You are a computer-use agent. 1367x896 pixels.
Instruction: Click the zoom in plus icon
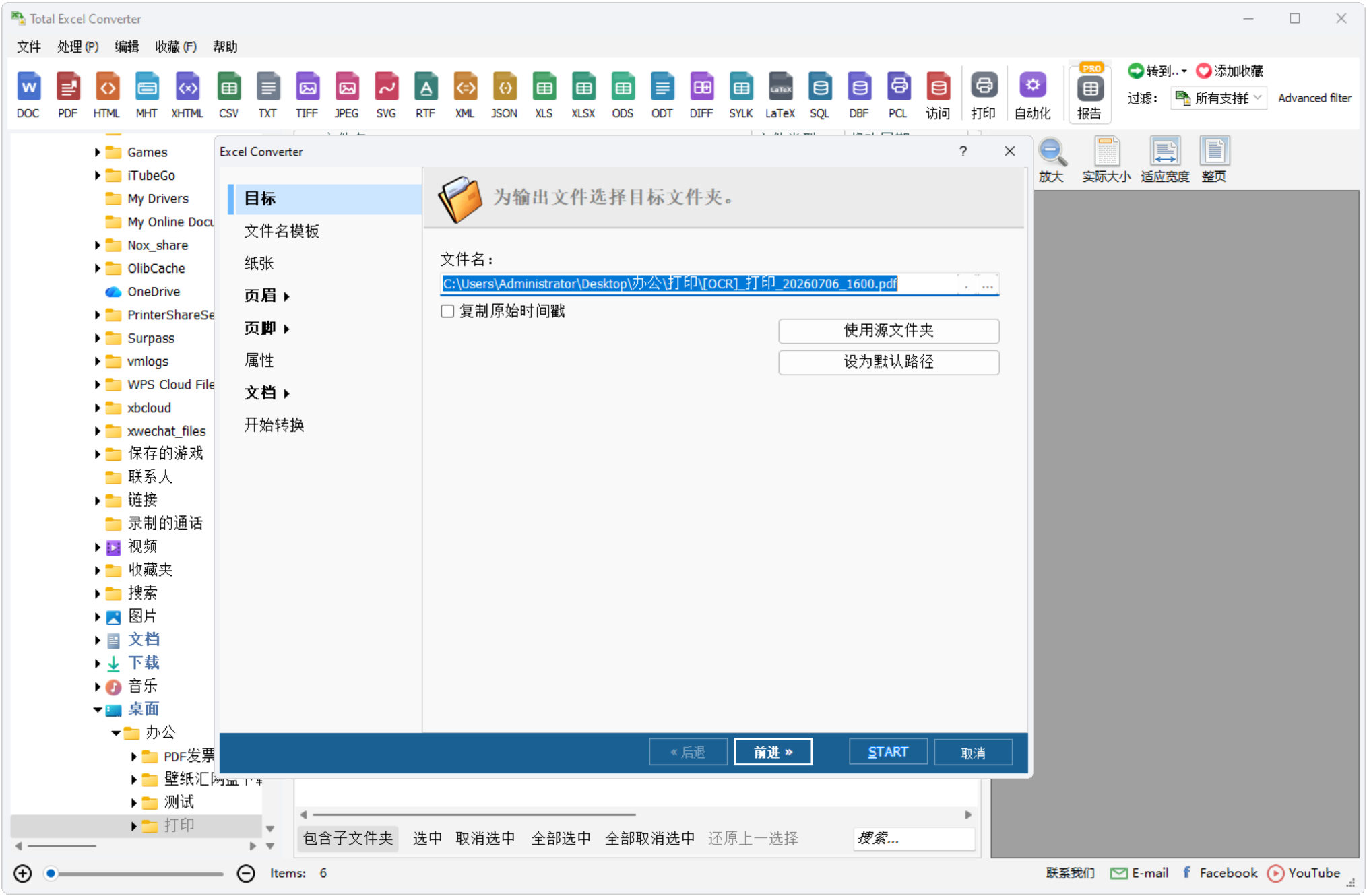click(x=23, y=874)
